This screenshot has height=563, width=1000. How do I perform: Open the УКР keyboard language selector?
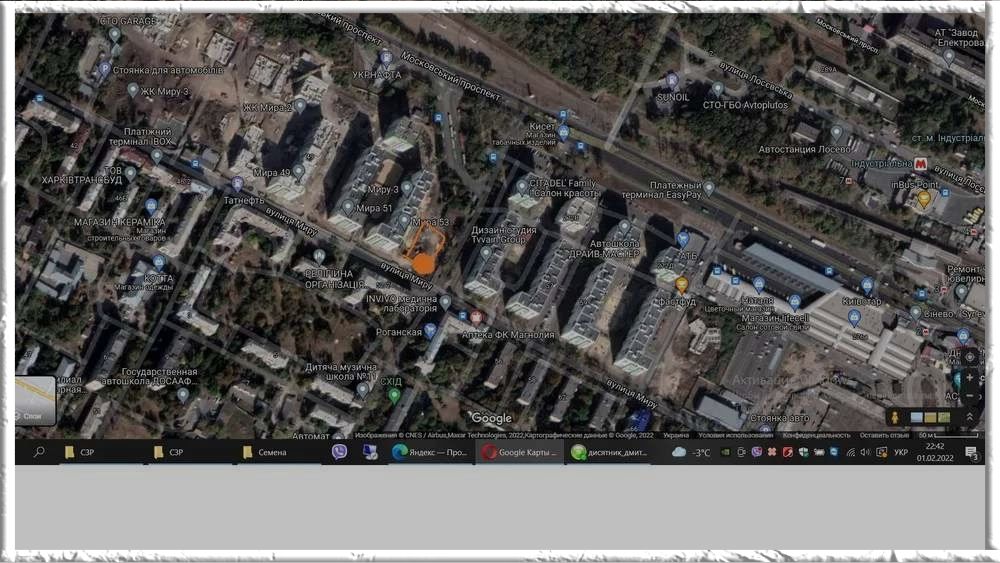tap(900, 453)
